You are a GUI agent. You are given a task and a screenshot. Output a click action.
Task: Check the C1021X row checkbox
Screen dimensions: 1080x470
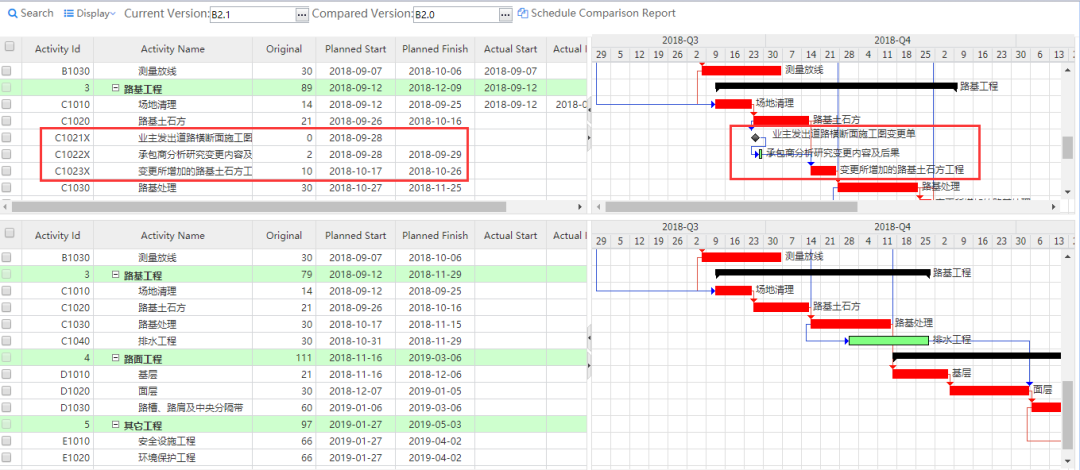point(7,137)
